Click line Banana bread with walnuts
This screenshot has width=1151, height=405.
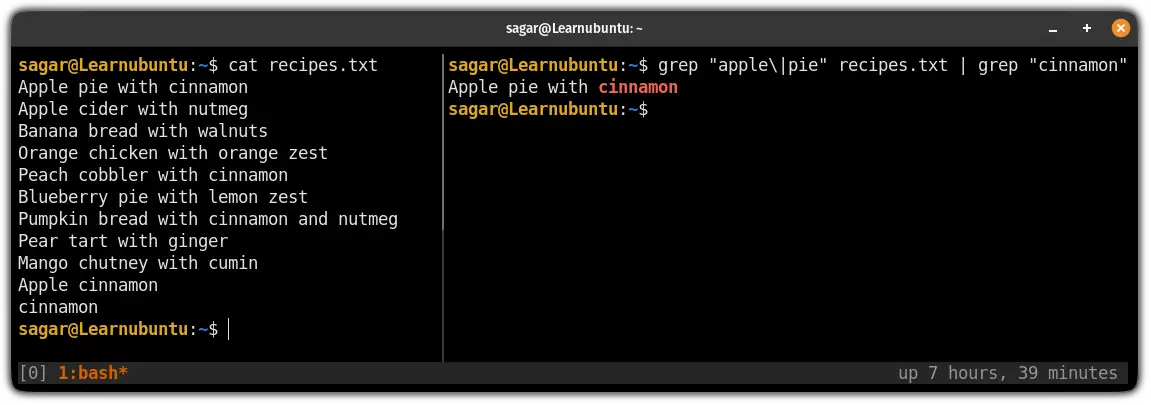point(143,131)
